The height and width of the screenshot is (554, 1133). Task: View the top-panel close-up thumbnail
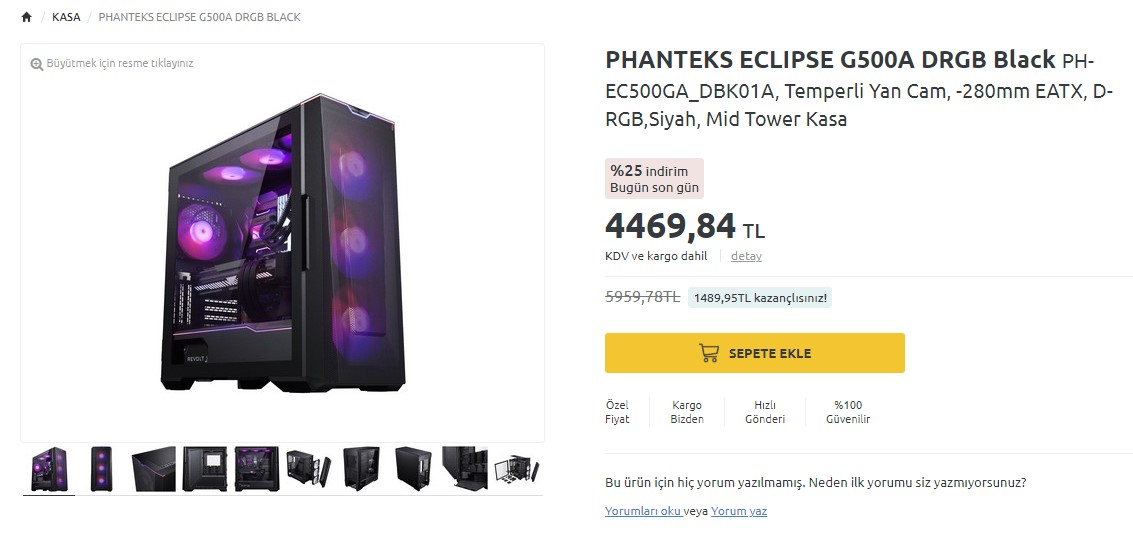(x=153, y=468)
